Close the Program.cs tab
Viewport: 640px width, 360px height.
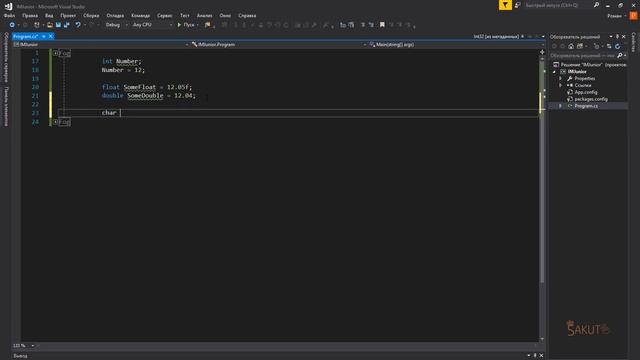[x=51, y=36]
